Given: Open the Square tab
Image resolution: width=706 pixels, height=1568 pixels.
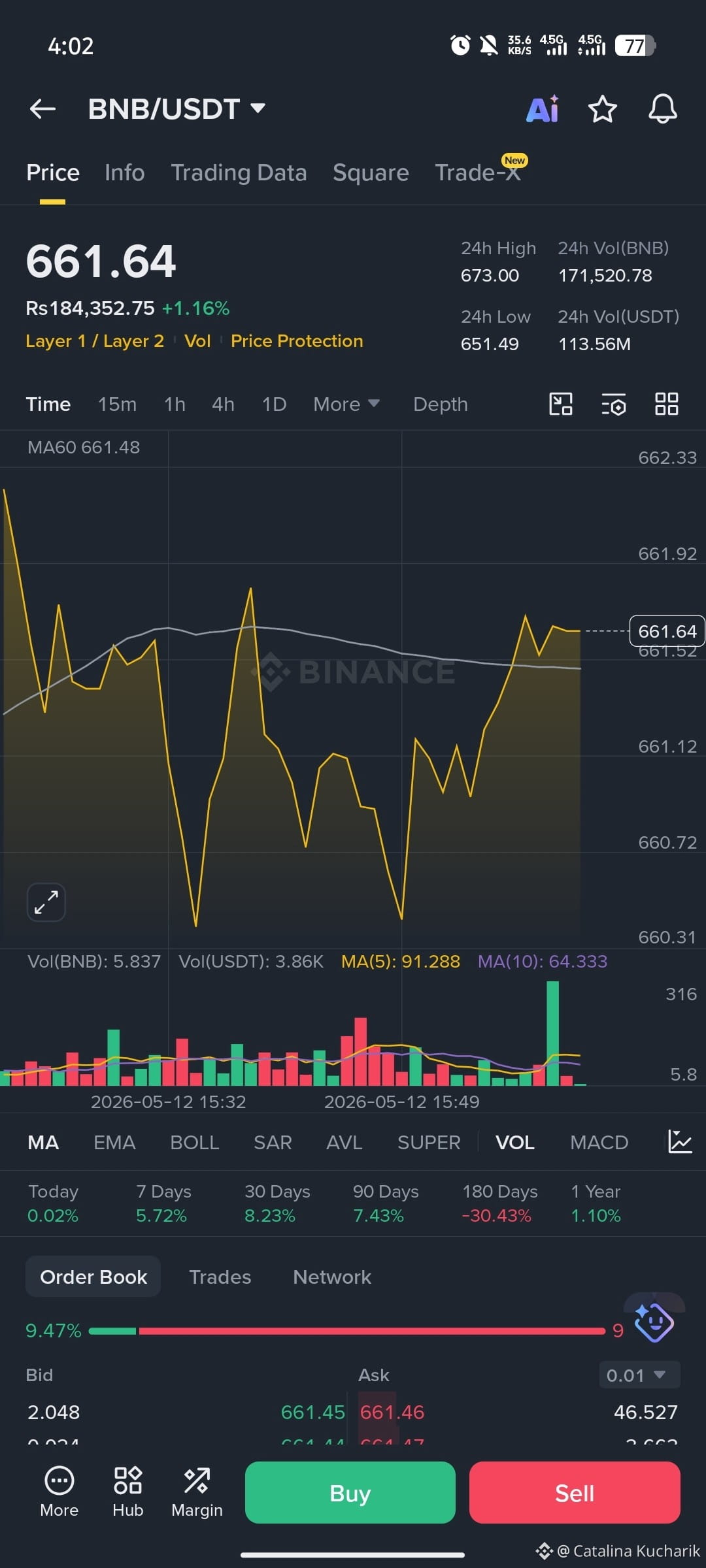Looking at the screenshot, I should coord(371,172).
